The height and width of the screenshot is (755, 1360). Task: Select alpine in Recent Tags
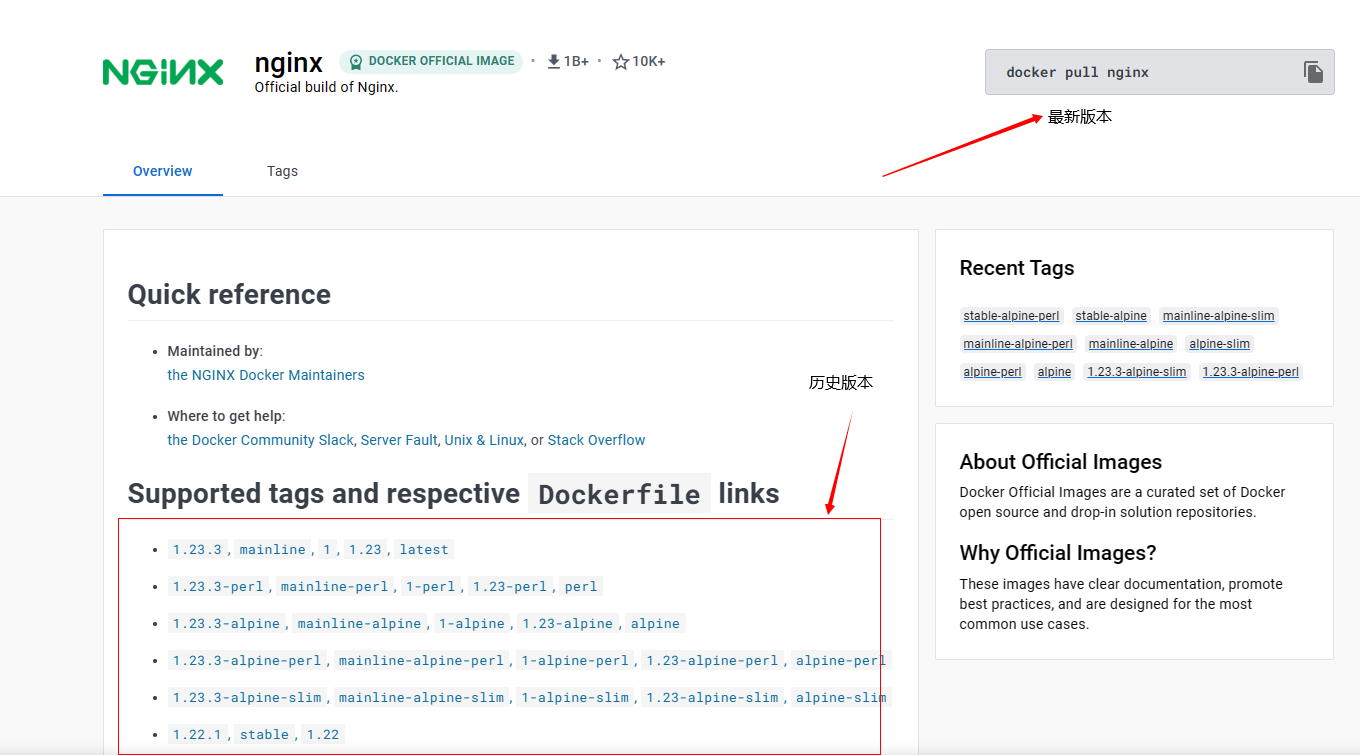(x=1054, y=372)
